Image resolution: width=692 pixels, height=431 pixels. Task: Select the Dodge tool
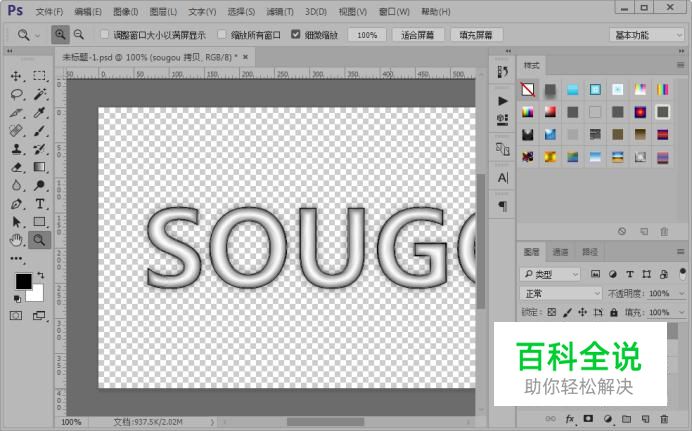coord(39,185)
